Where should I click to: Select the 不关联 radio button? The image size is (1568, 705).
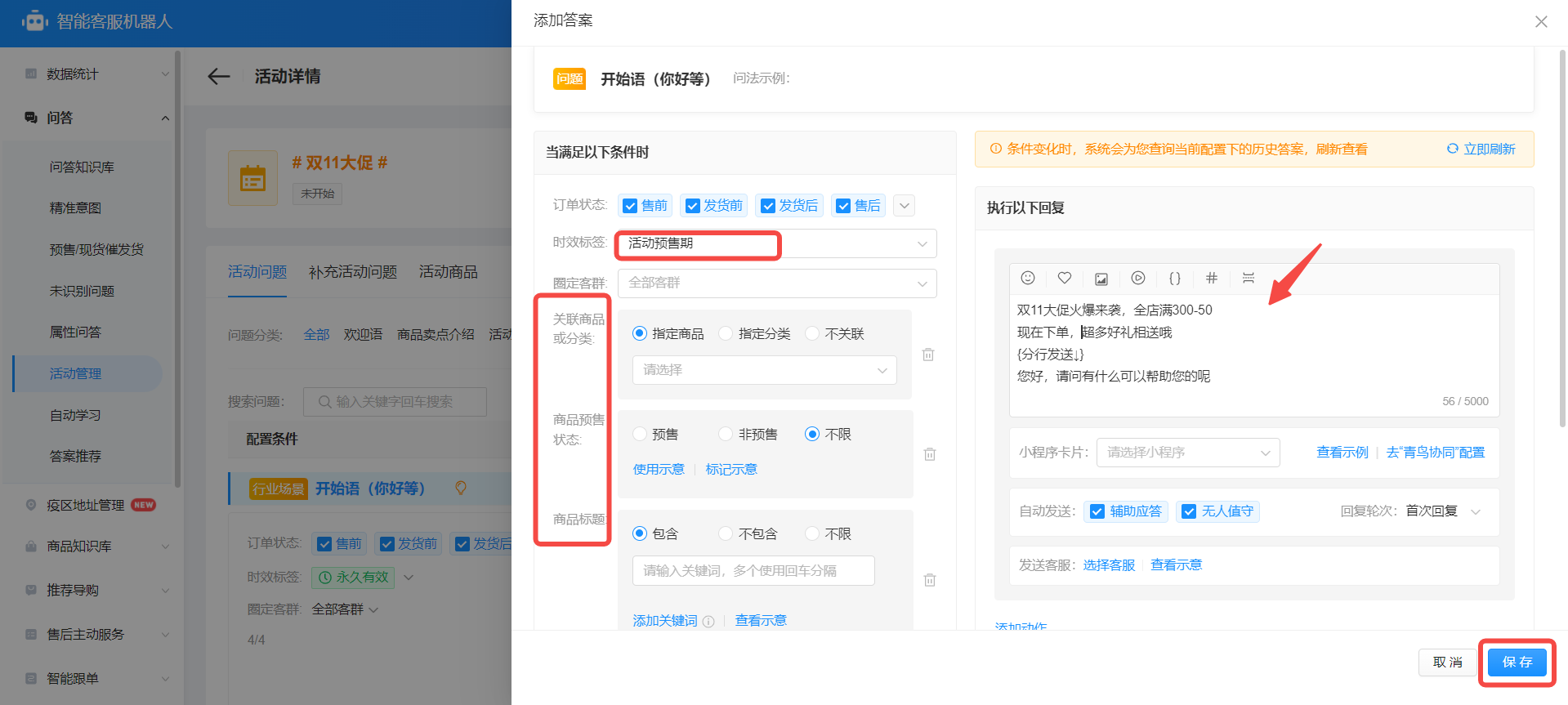[x=812, y=333]
